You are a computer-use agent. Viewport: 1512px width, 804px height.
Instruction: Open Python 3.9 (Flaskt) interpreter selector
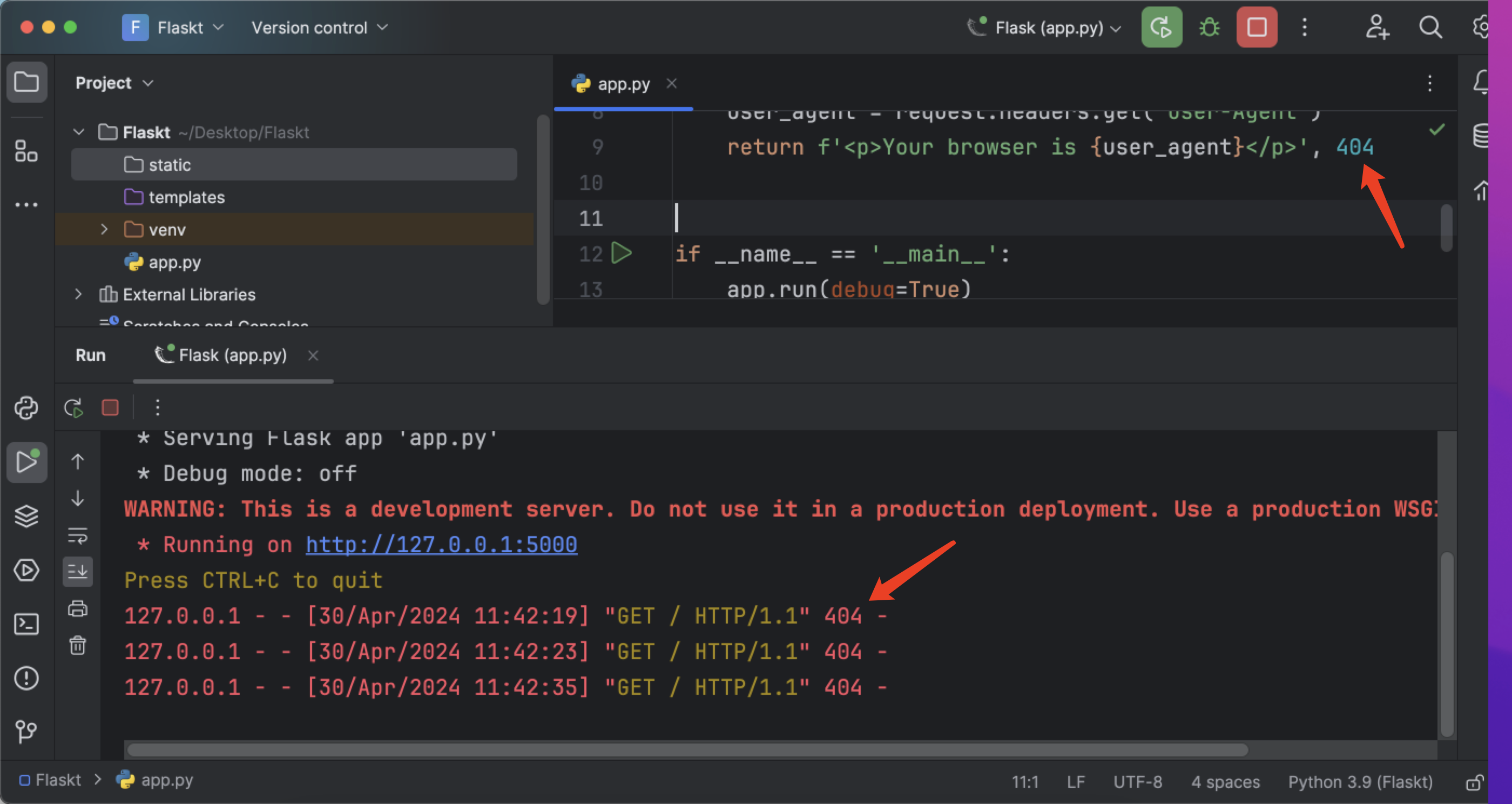pos(1360,782)
